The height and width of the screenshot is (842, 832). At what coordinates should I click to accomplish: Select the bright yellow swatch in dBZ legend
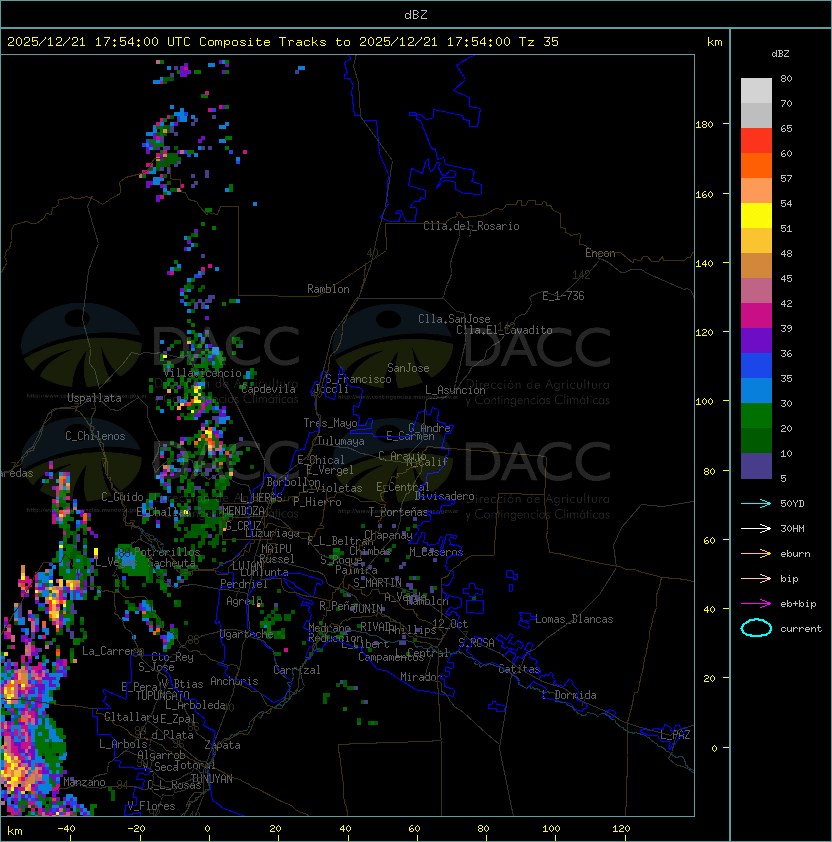756,215
